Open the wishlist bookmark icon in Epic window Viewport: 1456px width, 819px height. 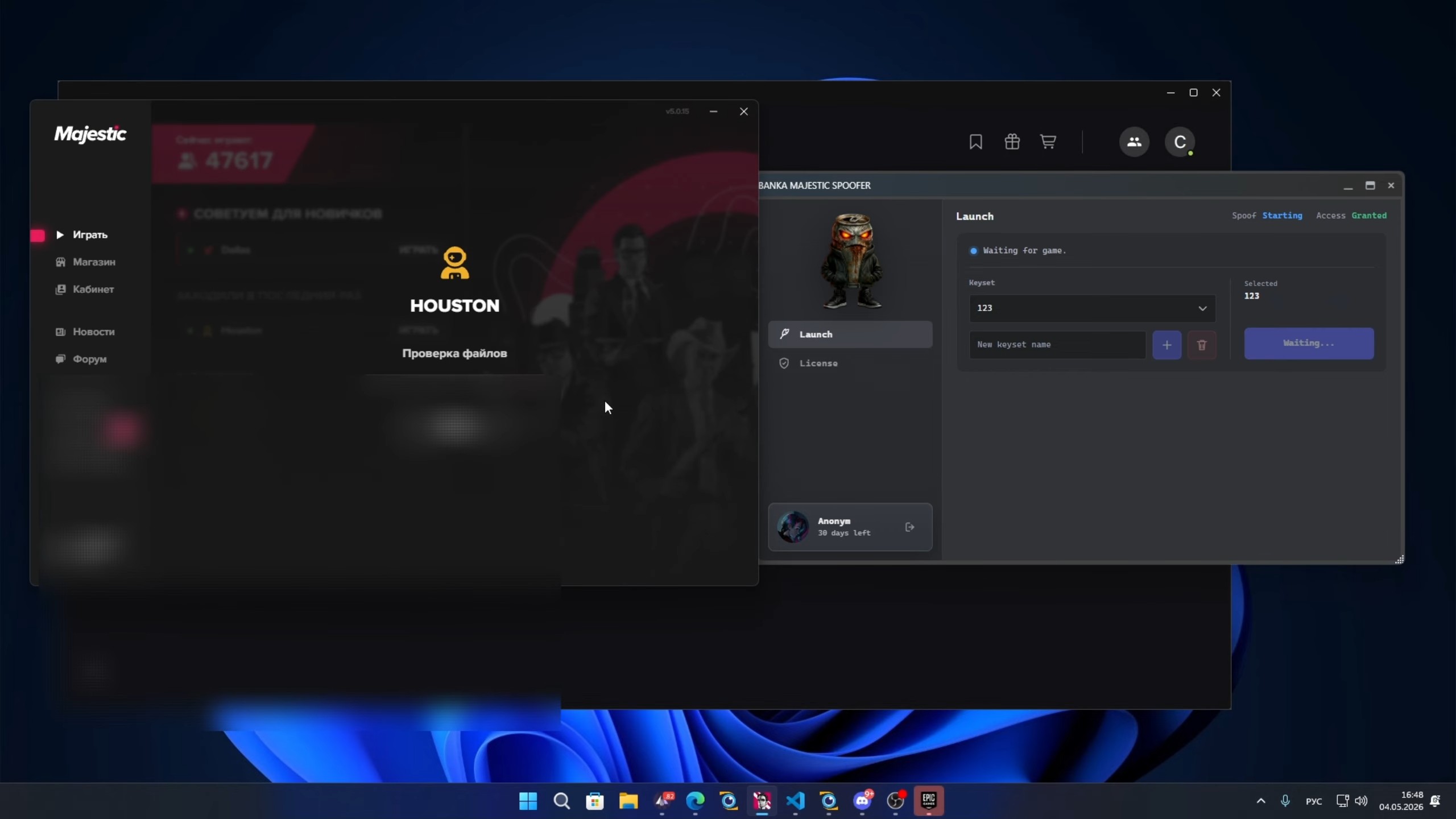[x=976, y=142]
